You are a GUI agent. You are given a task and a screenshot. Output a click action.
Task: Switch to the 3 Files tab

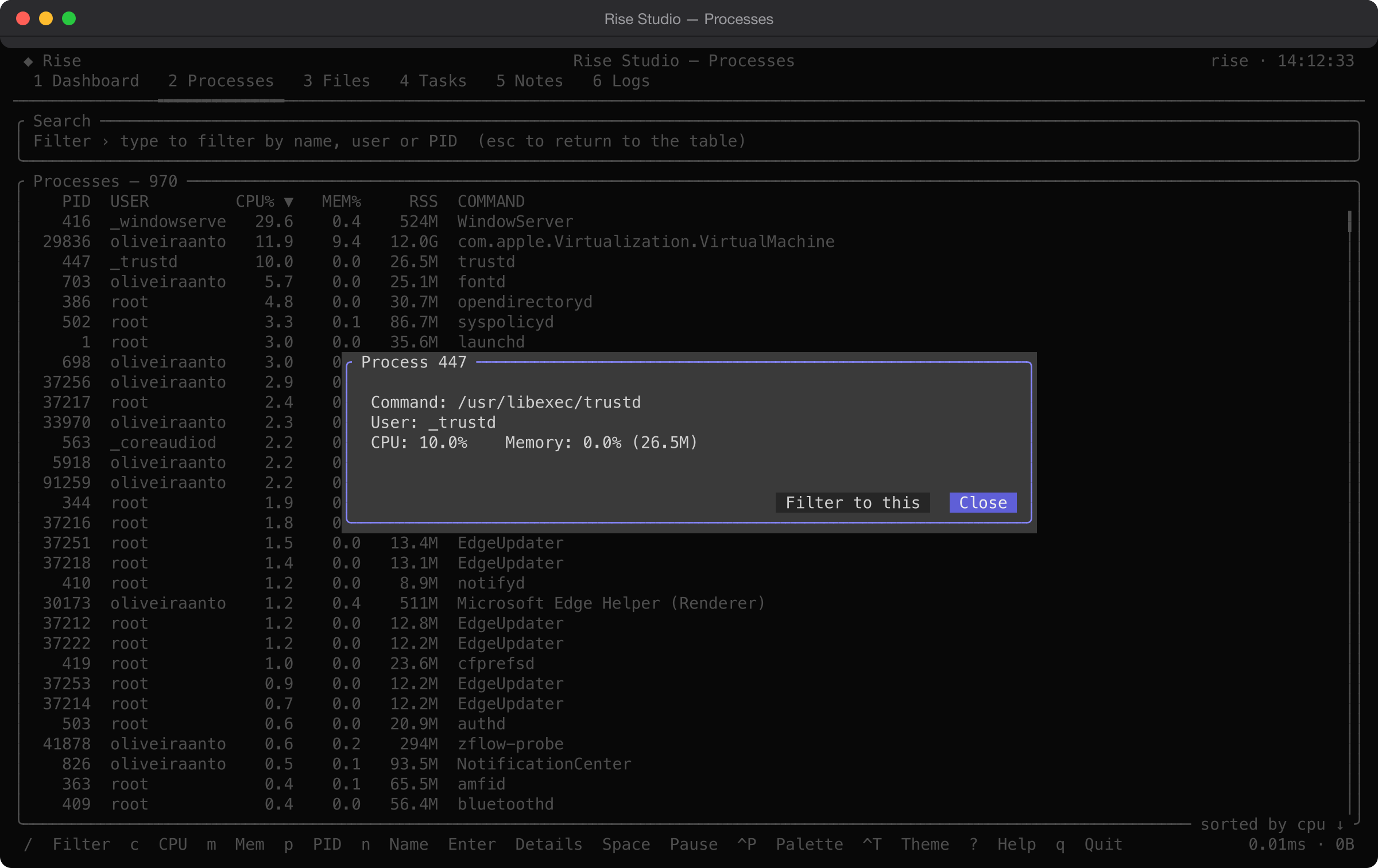(x=337, y=81)
